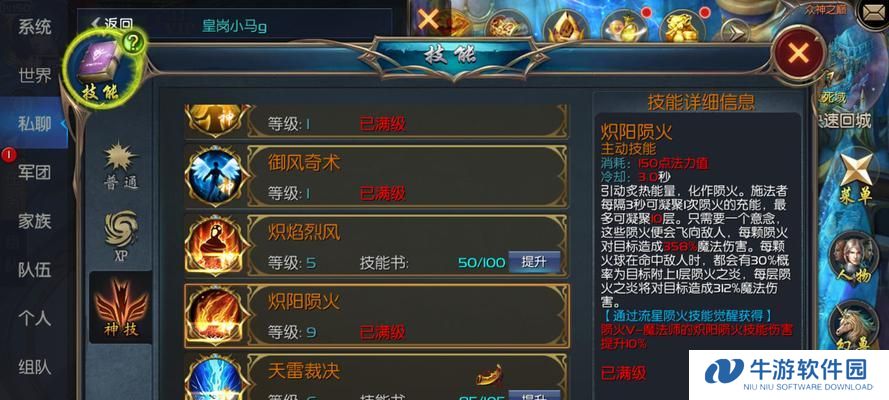Click the 返回 back arrow

[112, 24]
